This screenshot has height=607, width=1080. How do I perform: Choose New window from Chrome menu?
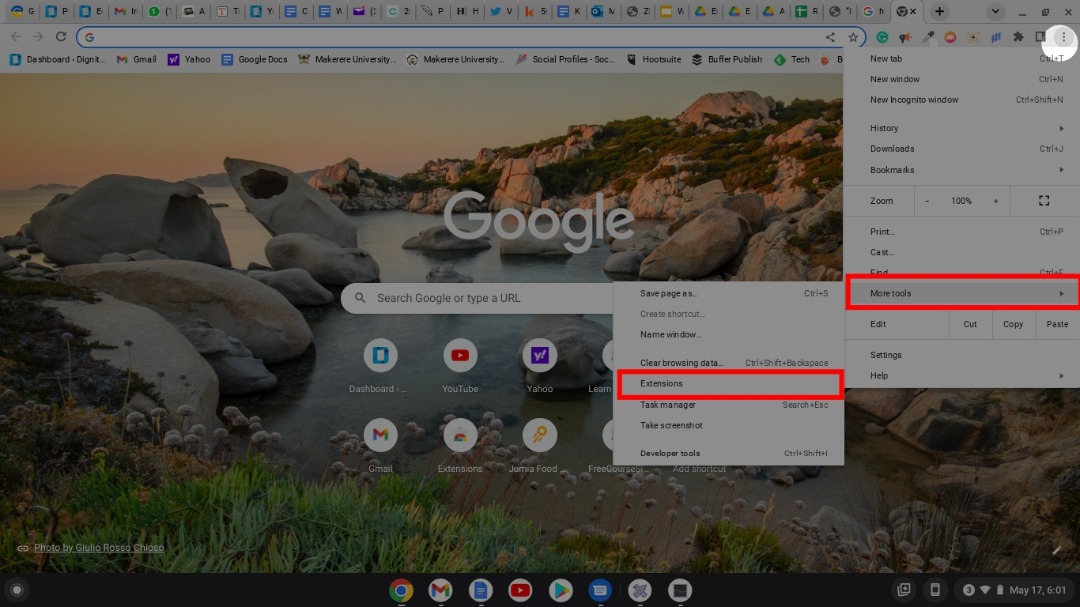962,79
